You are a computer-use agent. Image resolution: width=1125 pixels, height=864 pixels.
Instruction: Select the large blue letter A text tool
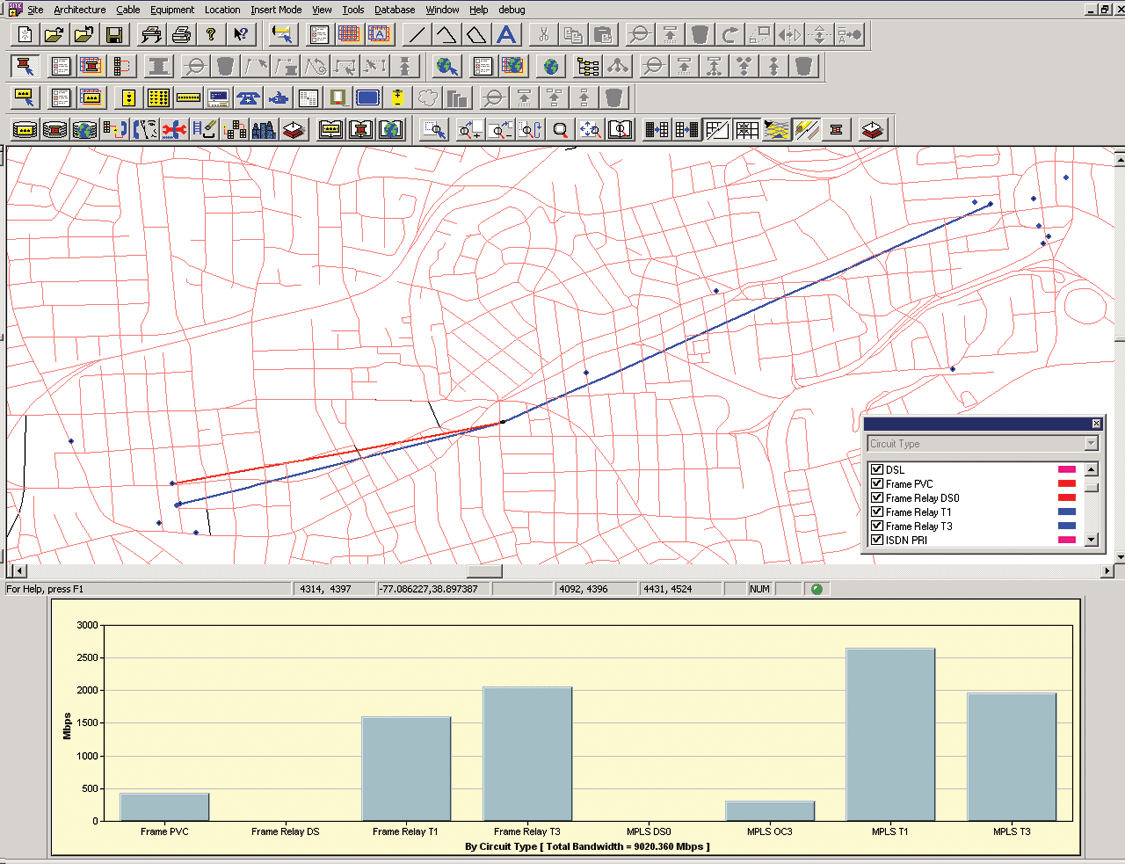(x=507, y=35)
